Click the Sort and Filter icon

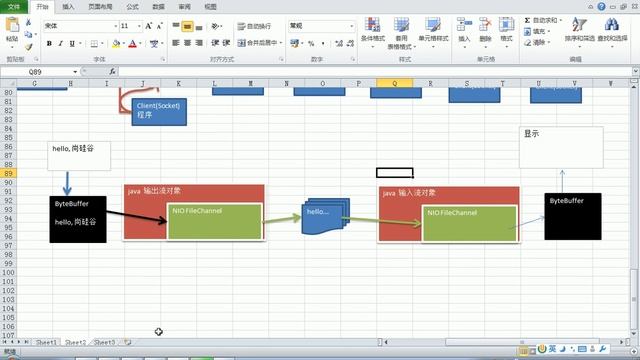click(x=579, y=24)
